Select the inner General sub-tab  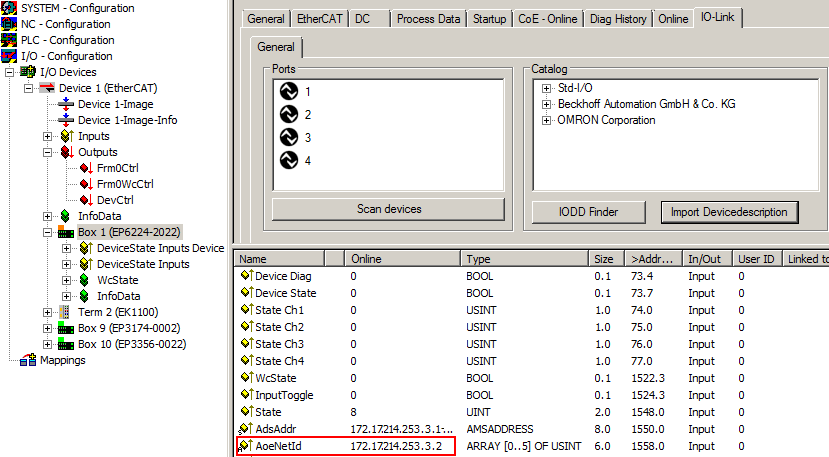tap(276, 47)
